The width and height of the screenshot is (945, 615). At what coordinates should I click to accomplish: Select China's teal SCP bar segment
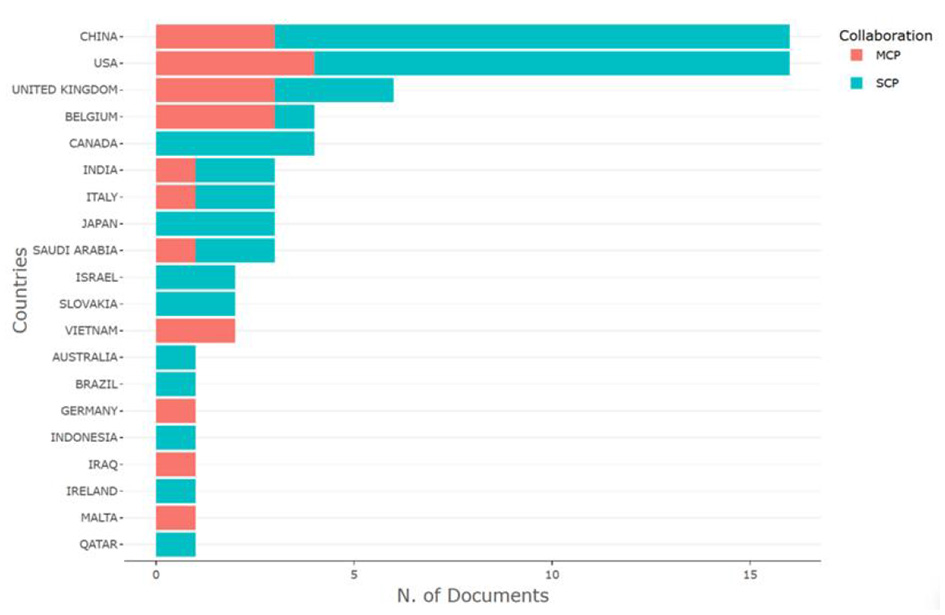pyautogui.click(x=532, y=37)
